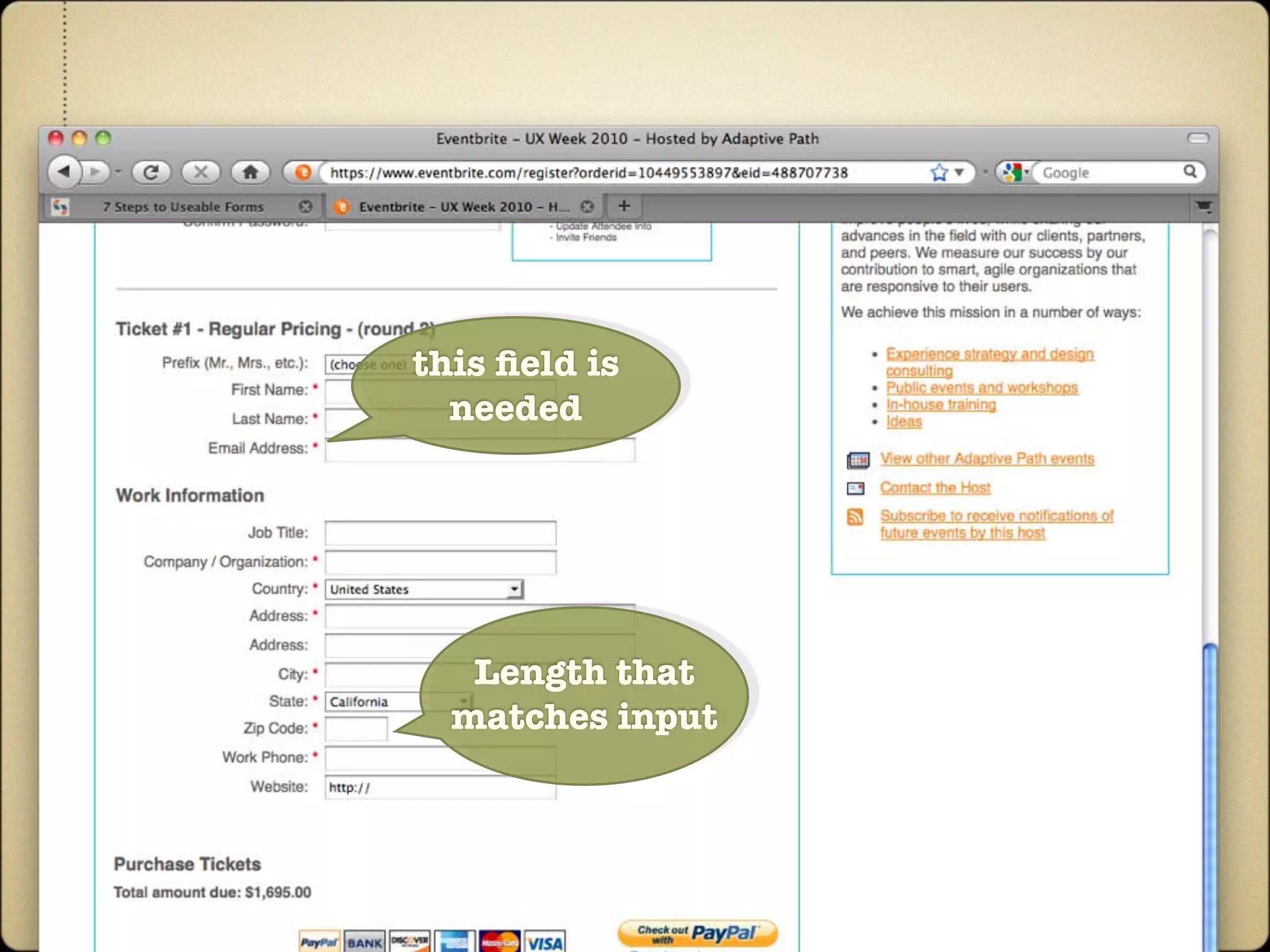The width and height of the screenshot is (1270, 952).
Task: Click the PayPal payment logo
Action: tap(319, 942)
